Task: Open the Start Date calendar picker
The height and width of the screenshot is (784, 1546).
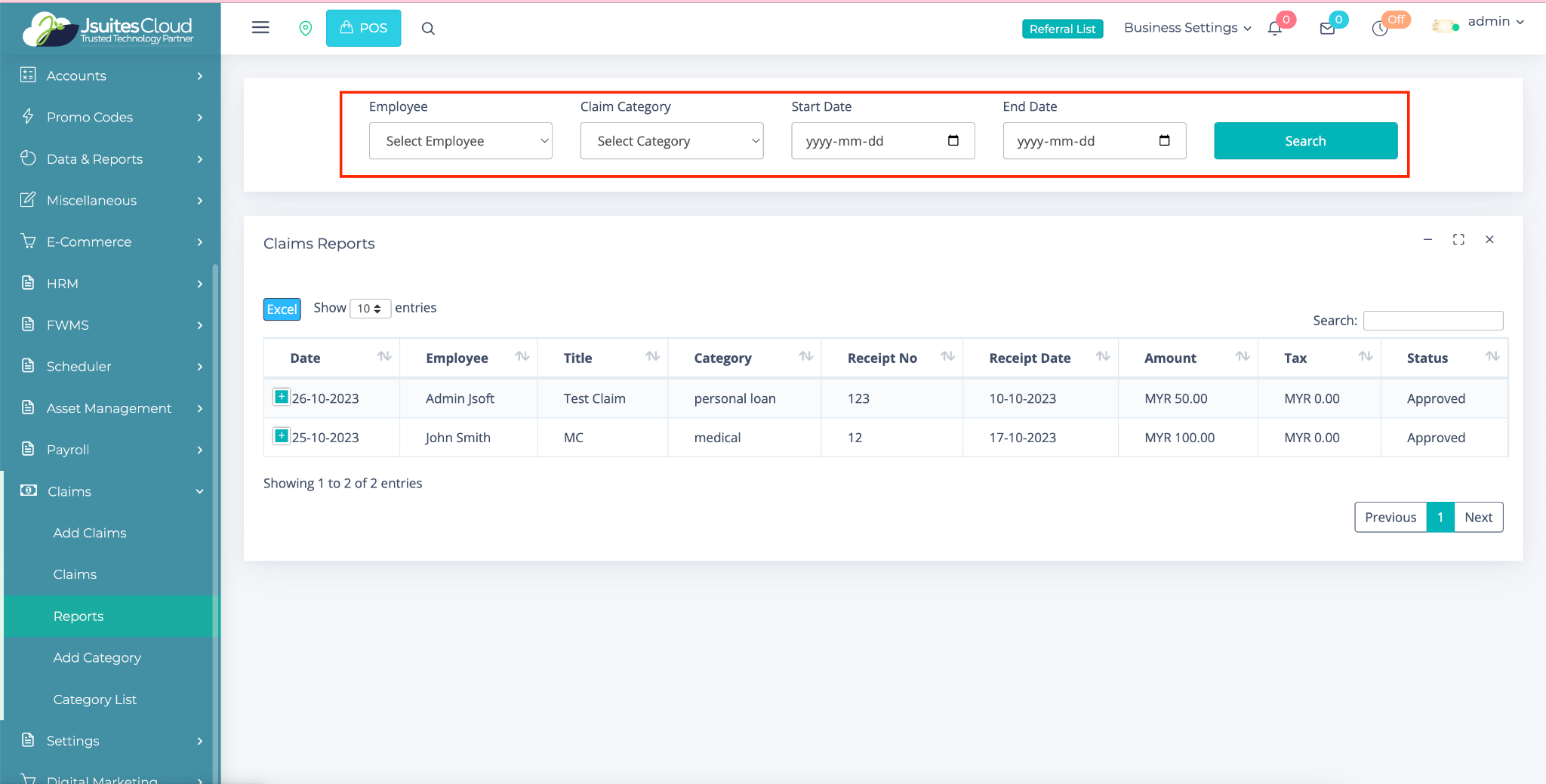Action: coord(953,140)
